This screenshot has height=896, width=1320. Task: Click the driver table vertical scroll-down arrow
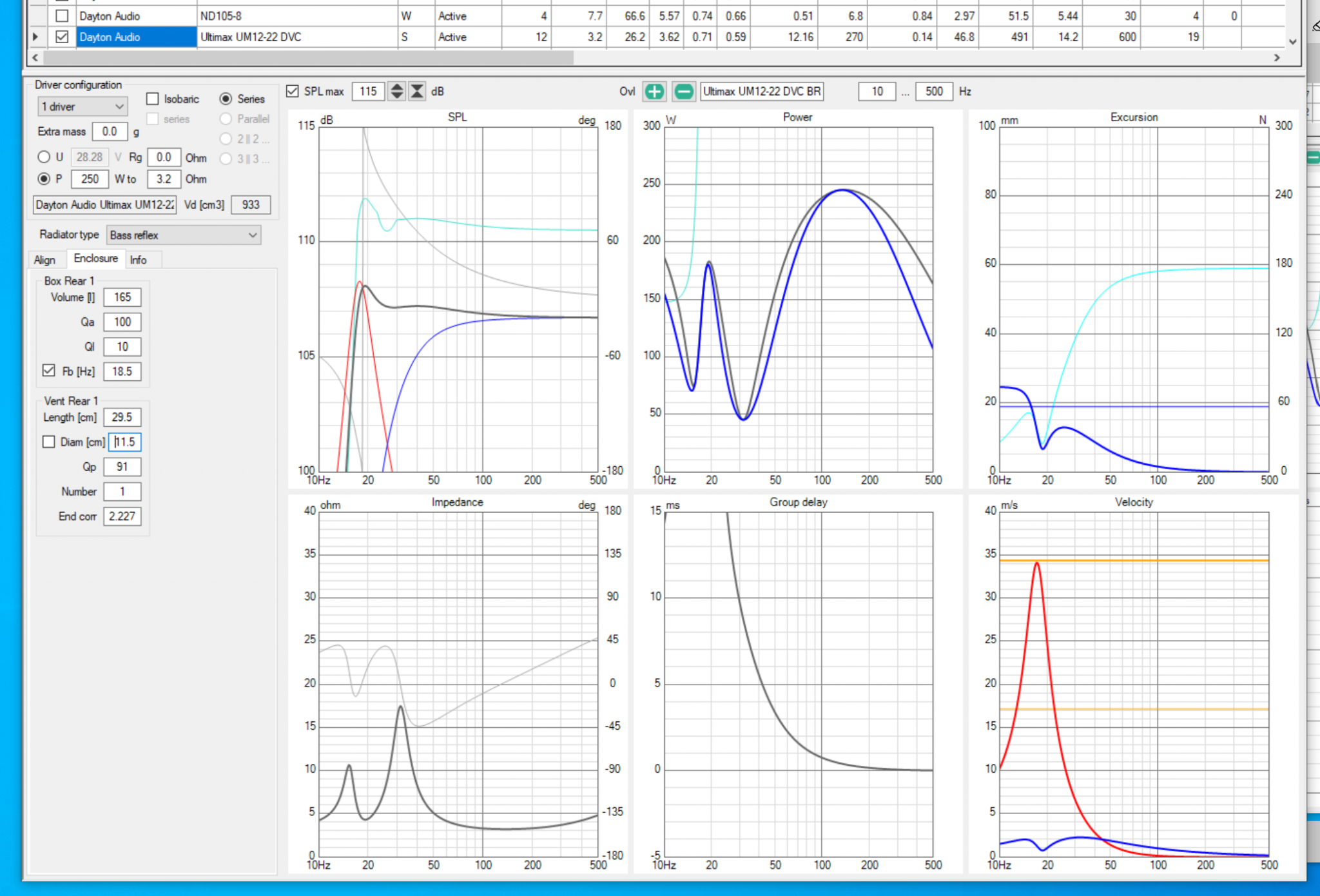(1292, 41)
